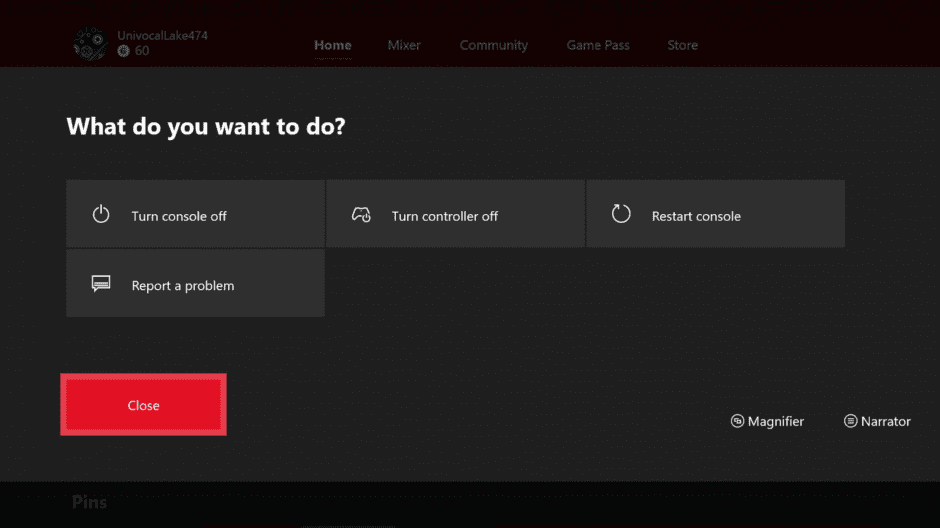Click the UnivocalLake474 gamertag
The image size is (940, 528).
(x=162, y=36)
